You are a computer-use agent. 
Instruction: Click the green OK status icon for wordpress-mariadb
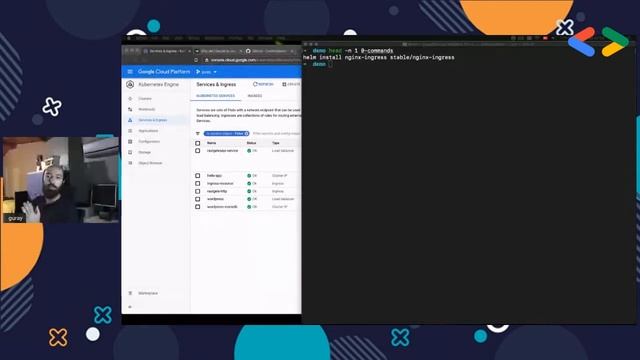[249, 207]
